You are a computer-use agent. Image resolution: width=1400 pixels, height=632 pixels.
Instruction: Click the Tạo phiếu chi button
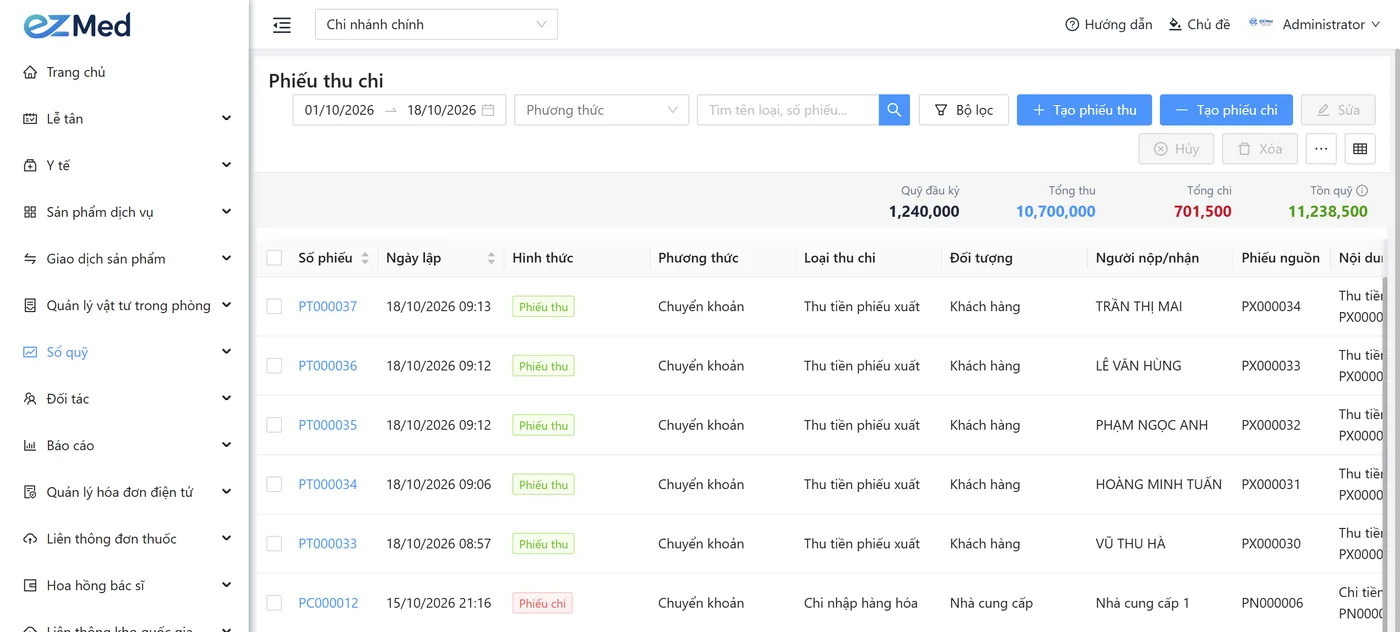(1226, 110)
